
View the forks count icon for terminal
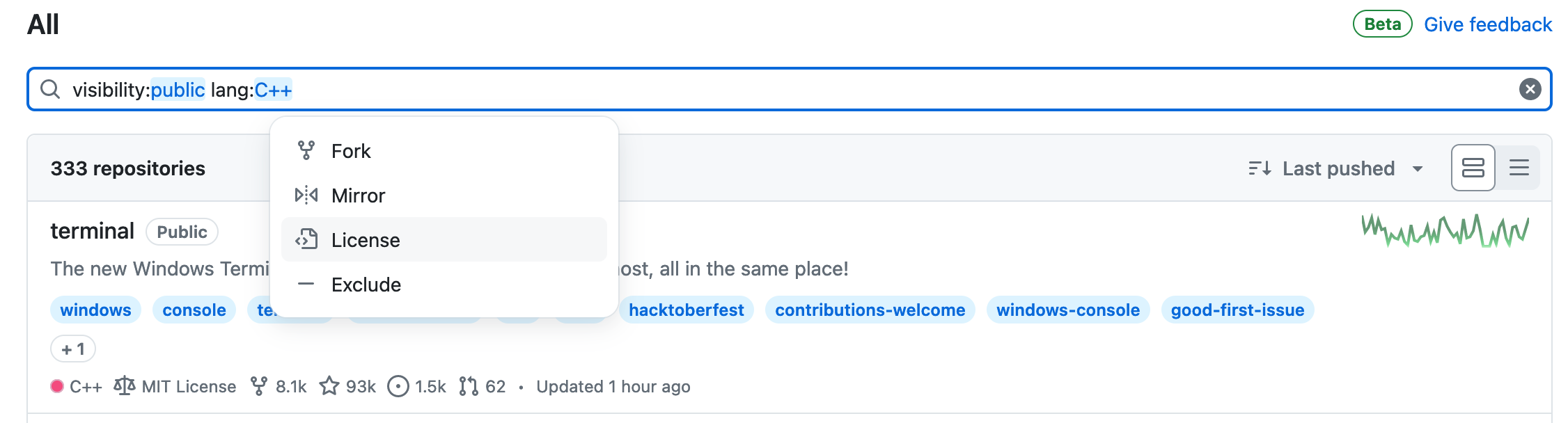coord(259,386)
